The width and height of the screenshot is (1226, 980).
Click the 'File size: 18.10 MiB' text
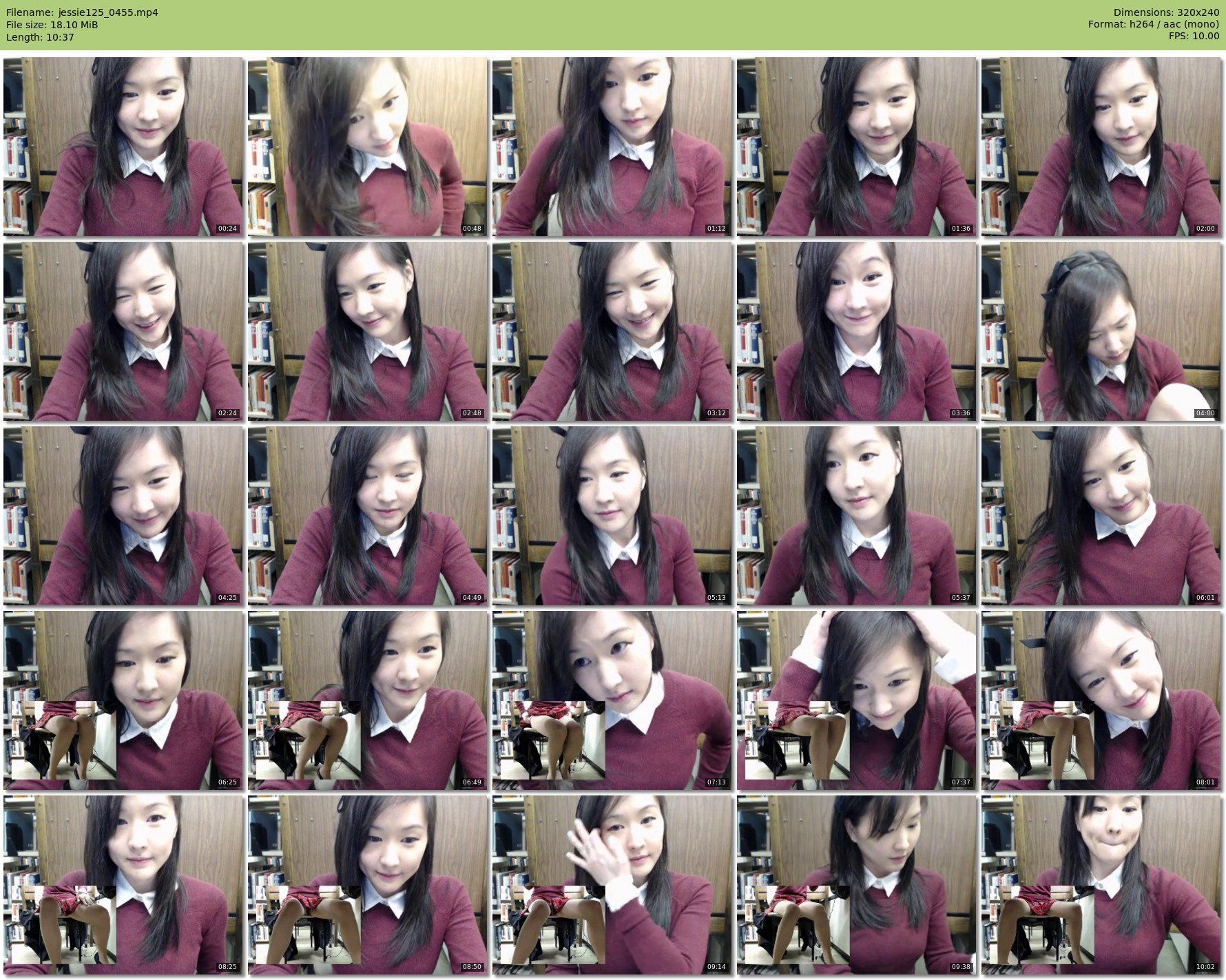(x=52, y=25)
